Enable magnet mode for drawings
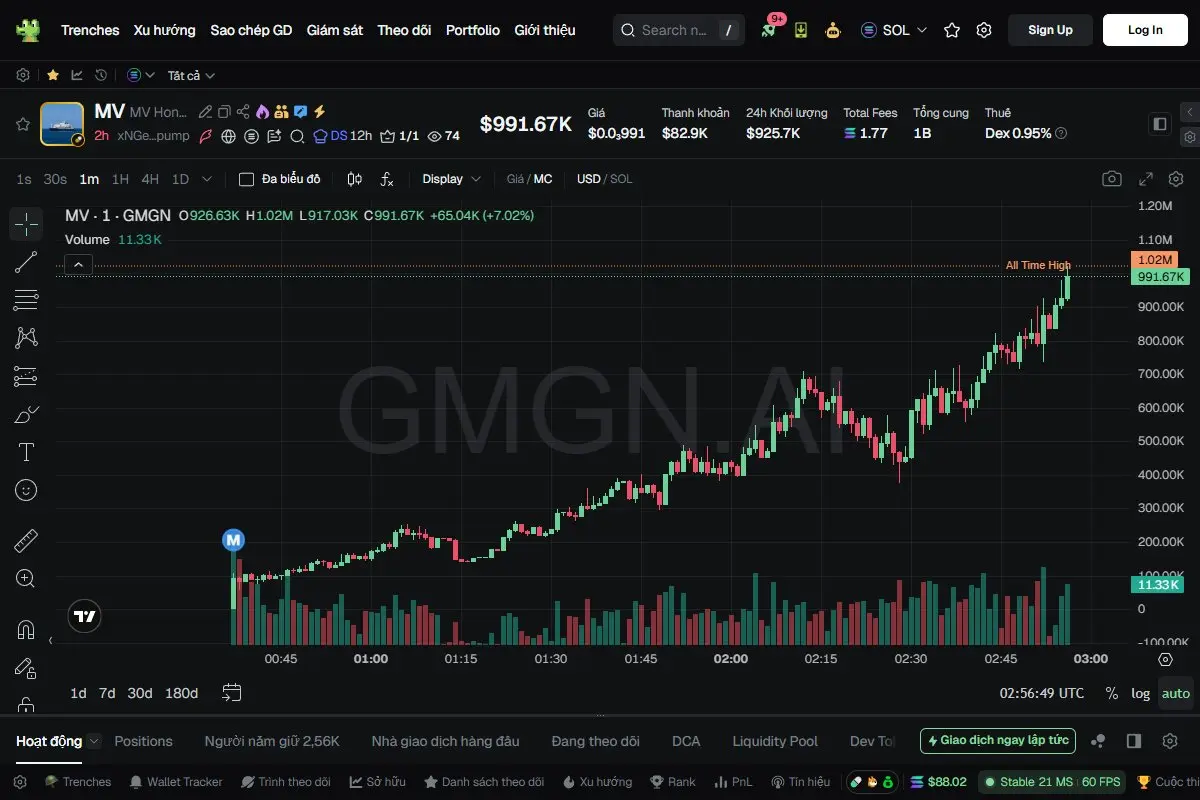 [x=26, y=630]
